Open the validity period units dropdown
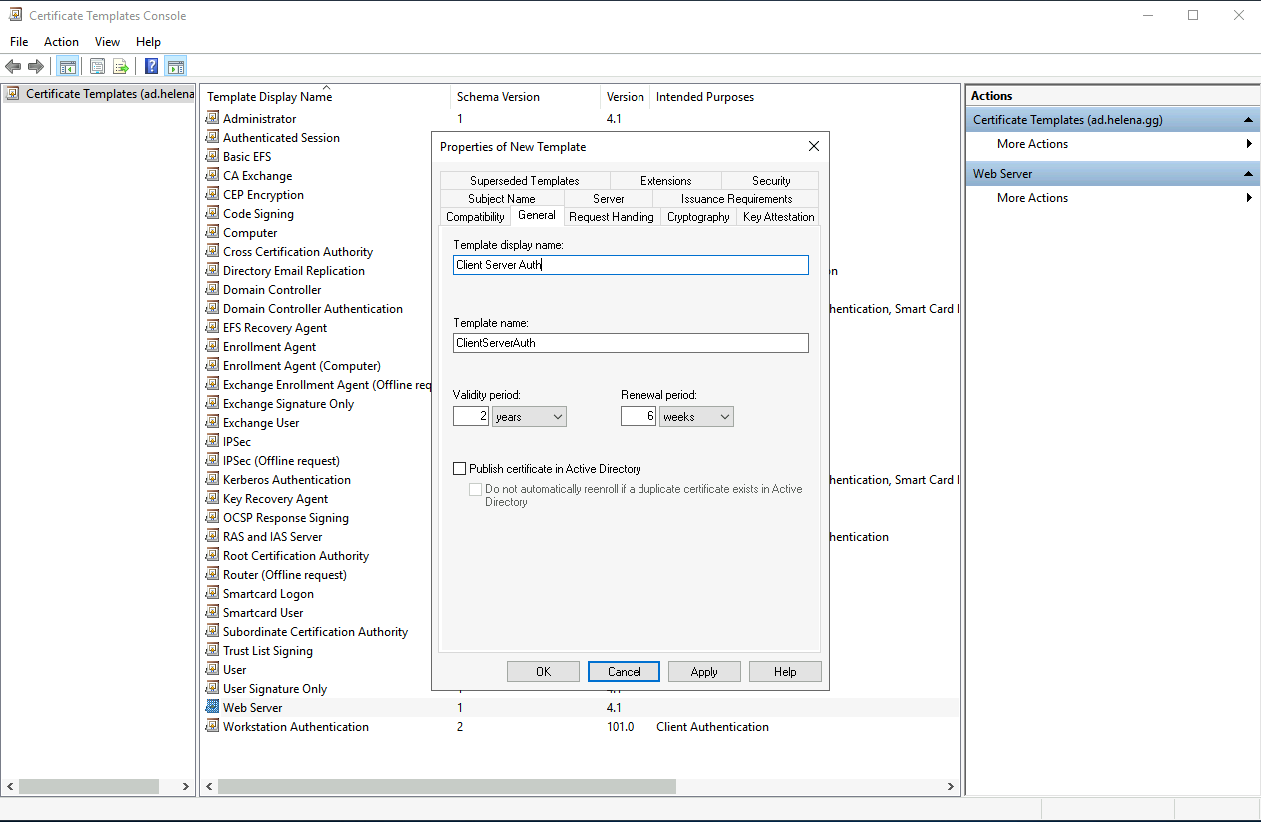The height and width of the screenshot is (822, 1261). pos(529,416)
